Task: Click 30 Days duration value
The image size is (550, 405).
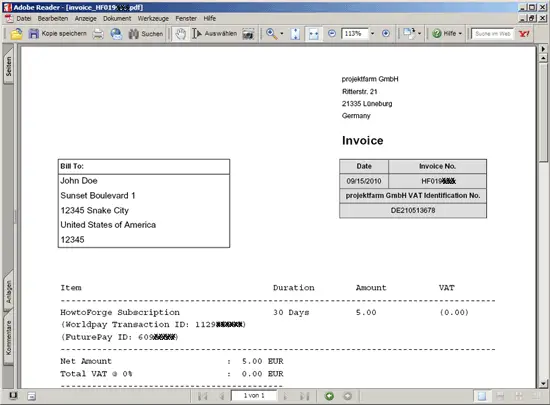Action: point(291,312)
